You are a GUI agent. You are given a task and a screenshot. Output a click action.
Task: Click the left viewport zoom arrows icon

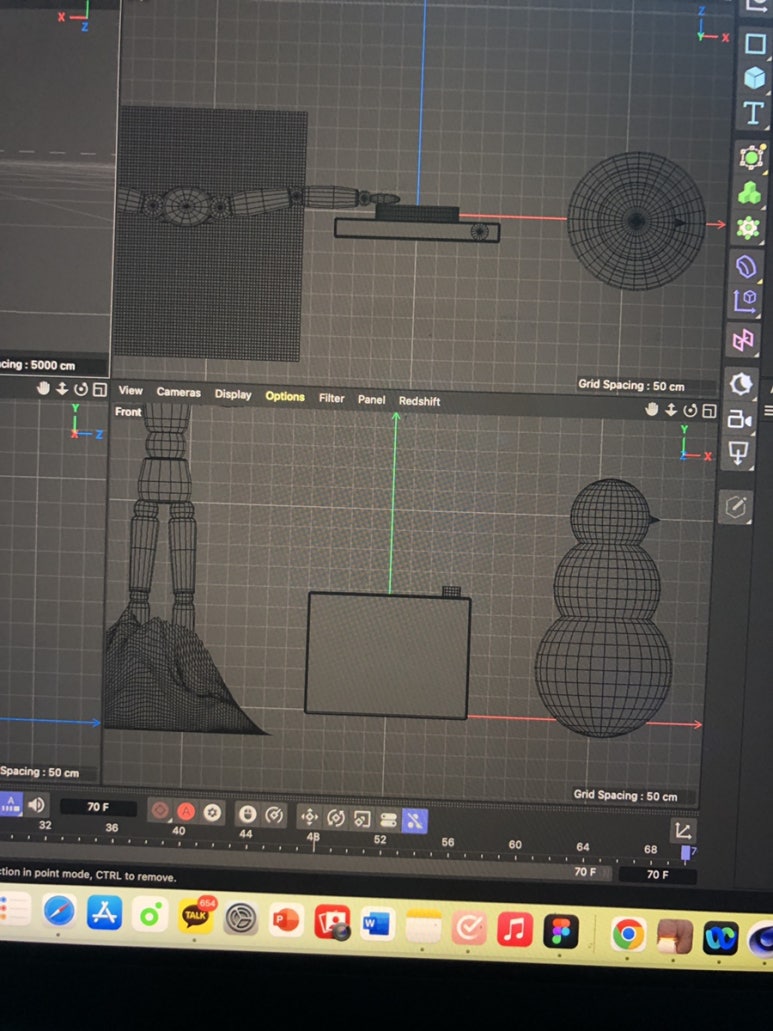pos(62,389)
